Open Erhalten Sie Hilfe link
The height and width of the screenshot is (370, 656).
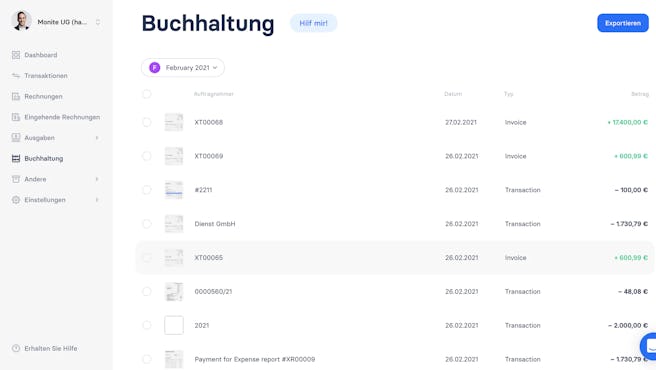pos(51,348)
